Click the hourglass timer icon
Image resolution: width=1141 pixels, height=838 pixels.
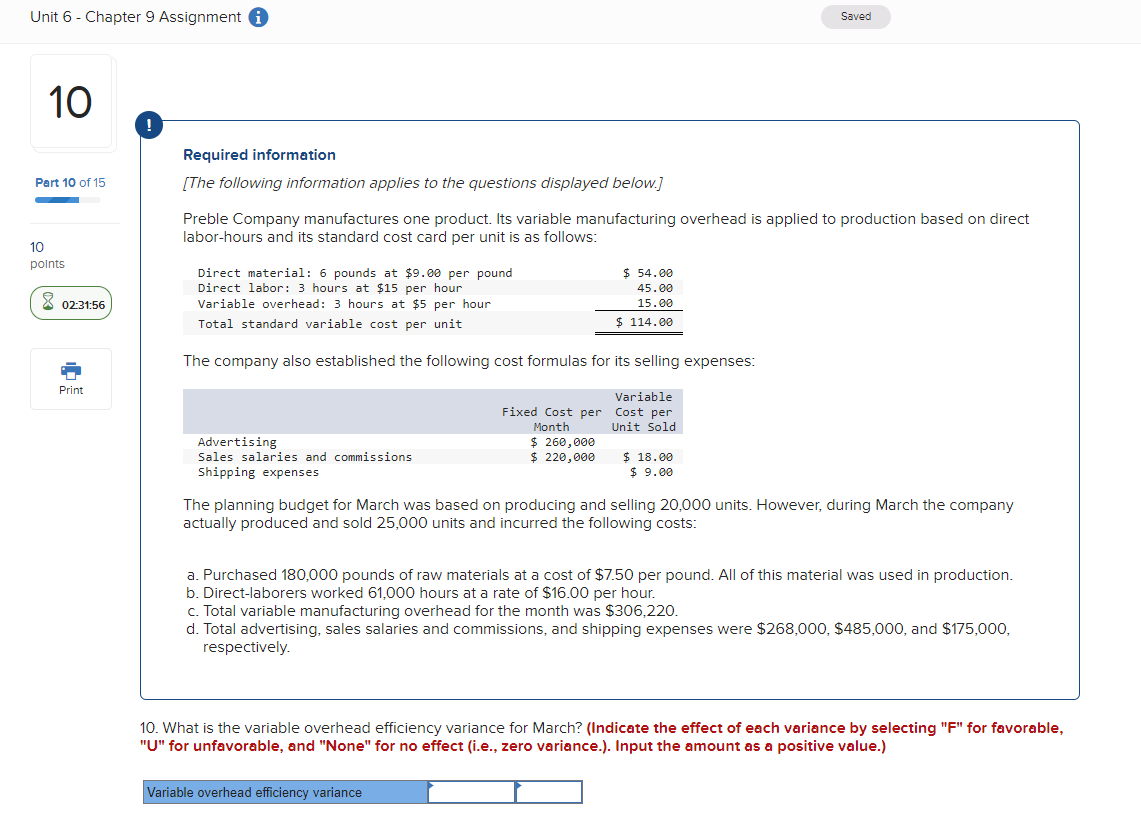[48, 302]
